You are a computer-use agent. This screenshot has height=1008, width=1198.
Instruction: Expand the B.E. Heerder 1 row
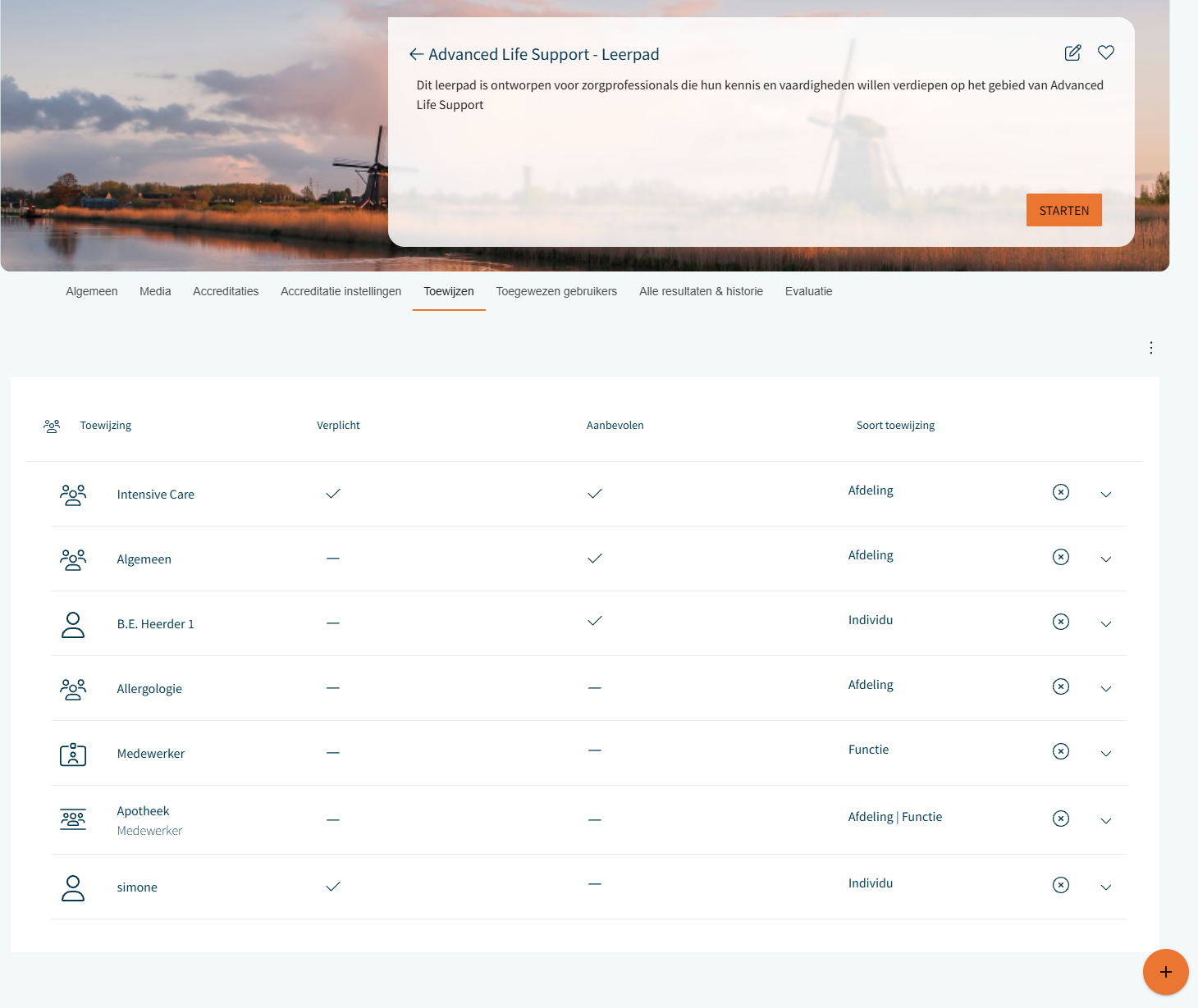(x=1105, y=624)
